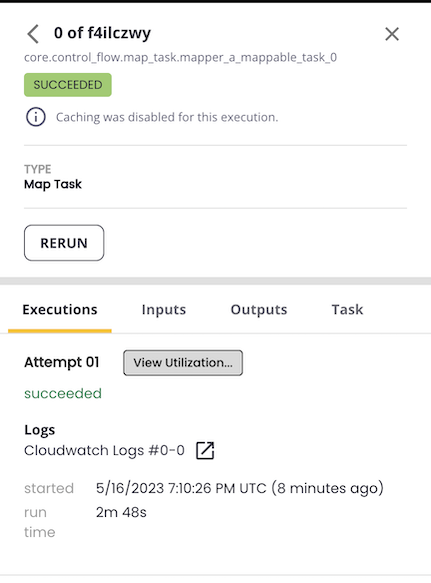This screenshot has height=583, width=431.
Task: Click the mapper_a_mappable_task_0 task name
Action: (180, 58)
